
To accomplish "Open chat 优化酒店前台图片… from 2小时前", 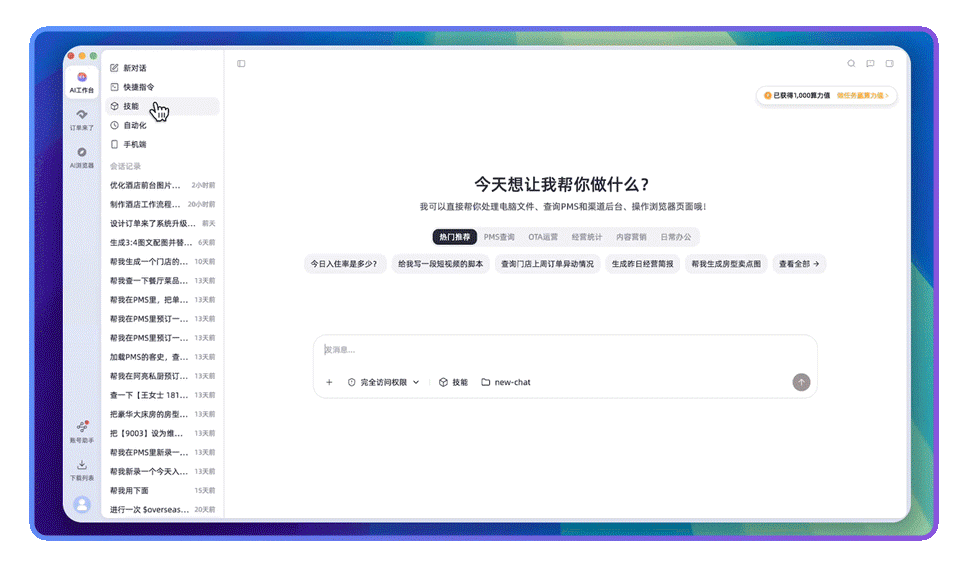I will click(x=162, y=185).
